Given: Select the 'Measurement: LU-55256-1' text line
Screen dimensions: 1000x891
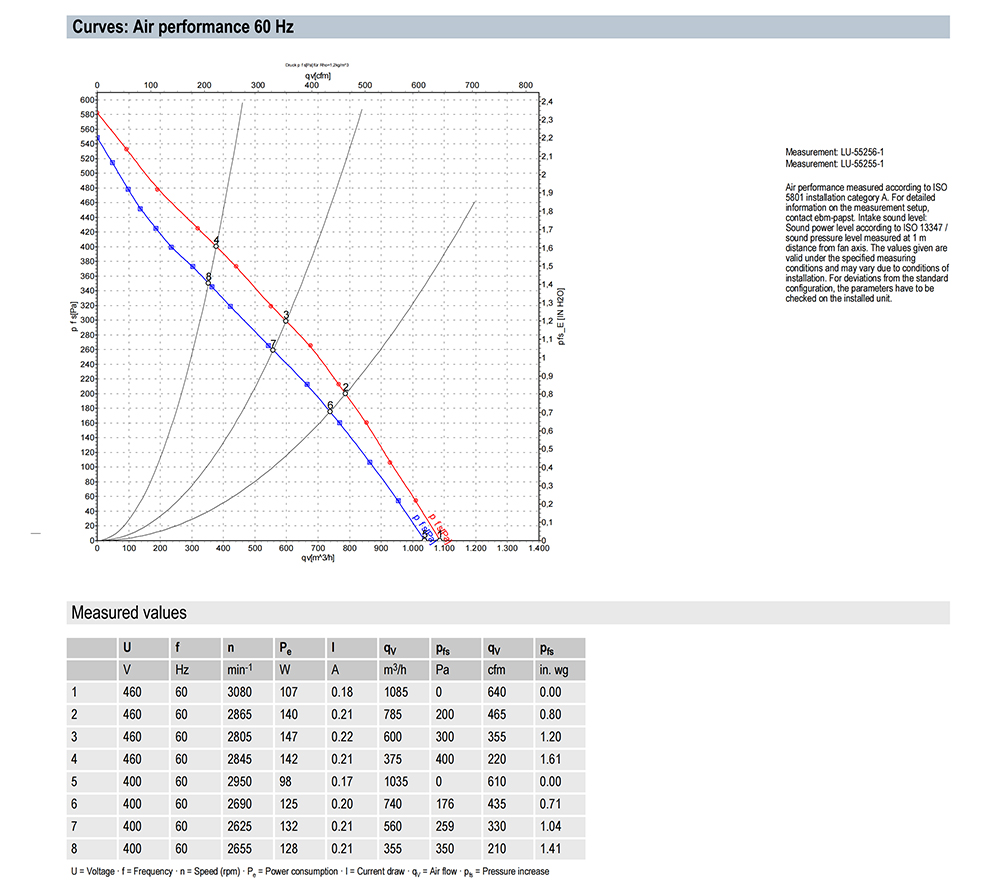Looking at the screenshot, I should tap(834, 152).
